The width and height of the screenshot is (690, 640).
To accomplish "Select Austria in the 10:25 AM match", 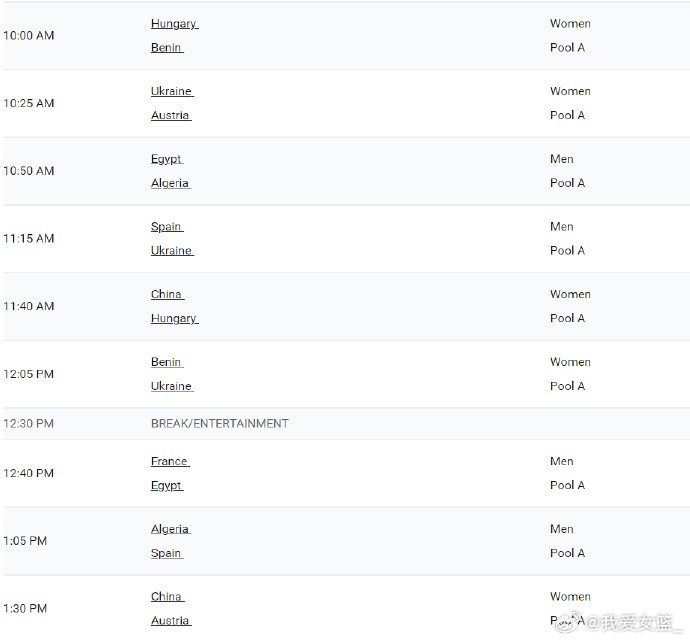I will tap(170, 116).
